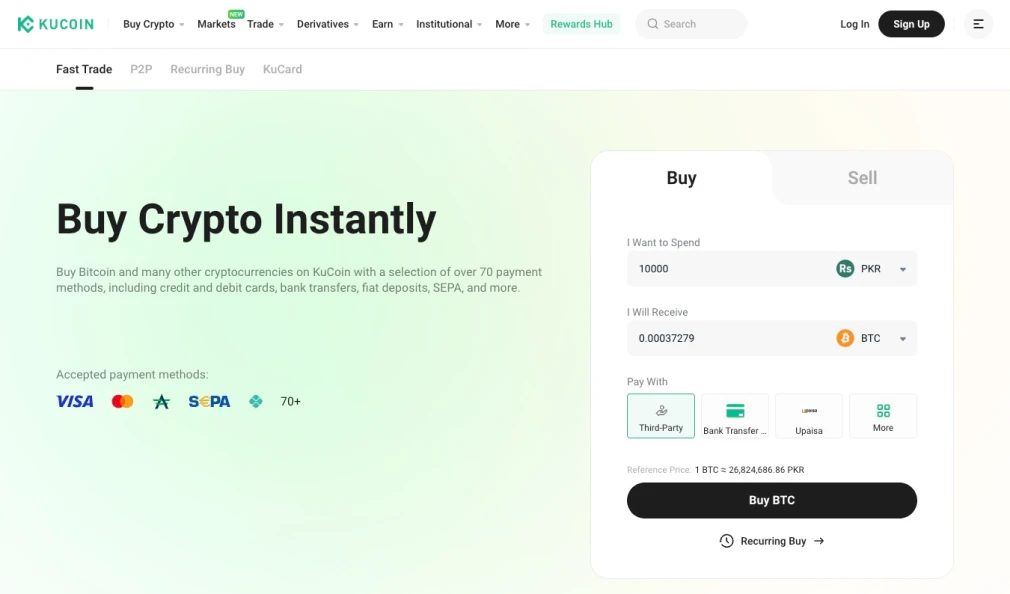
Task: Choose Upaisa as payment option
Action: (808, 415)
